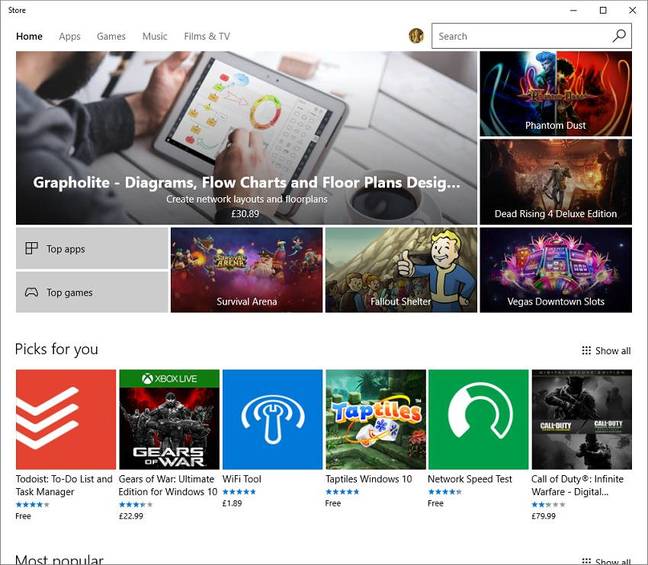Open the Survival Arena tile
648x565 pixels.
[247, 270]
